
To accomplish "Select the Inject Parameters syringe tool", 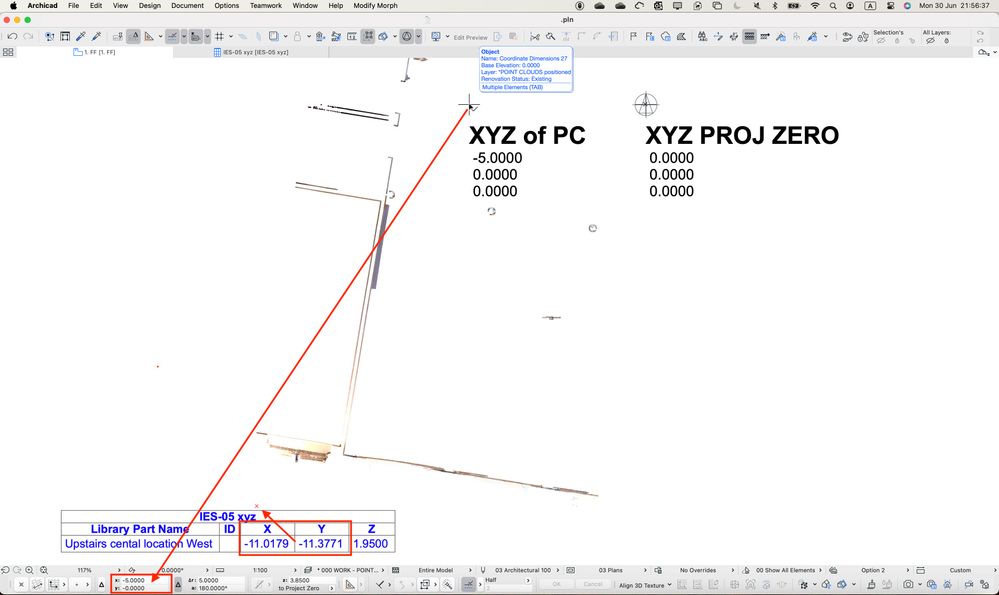I will (96, 37).
